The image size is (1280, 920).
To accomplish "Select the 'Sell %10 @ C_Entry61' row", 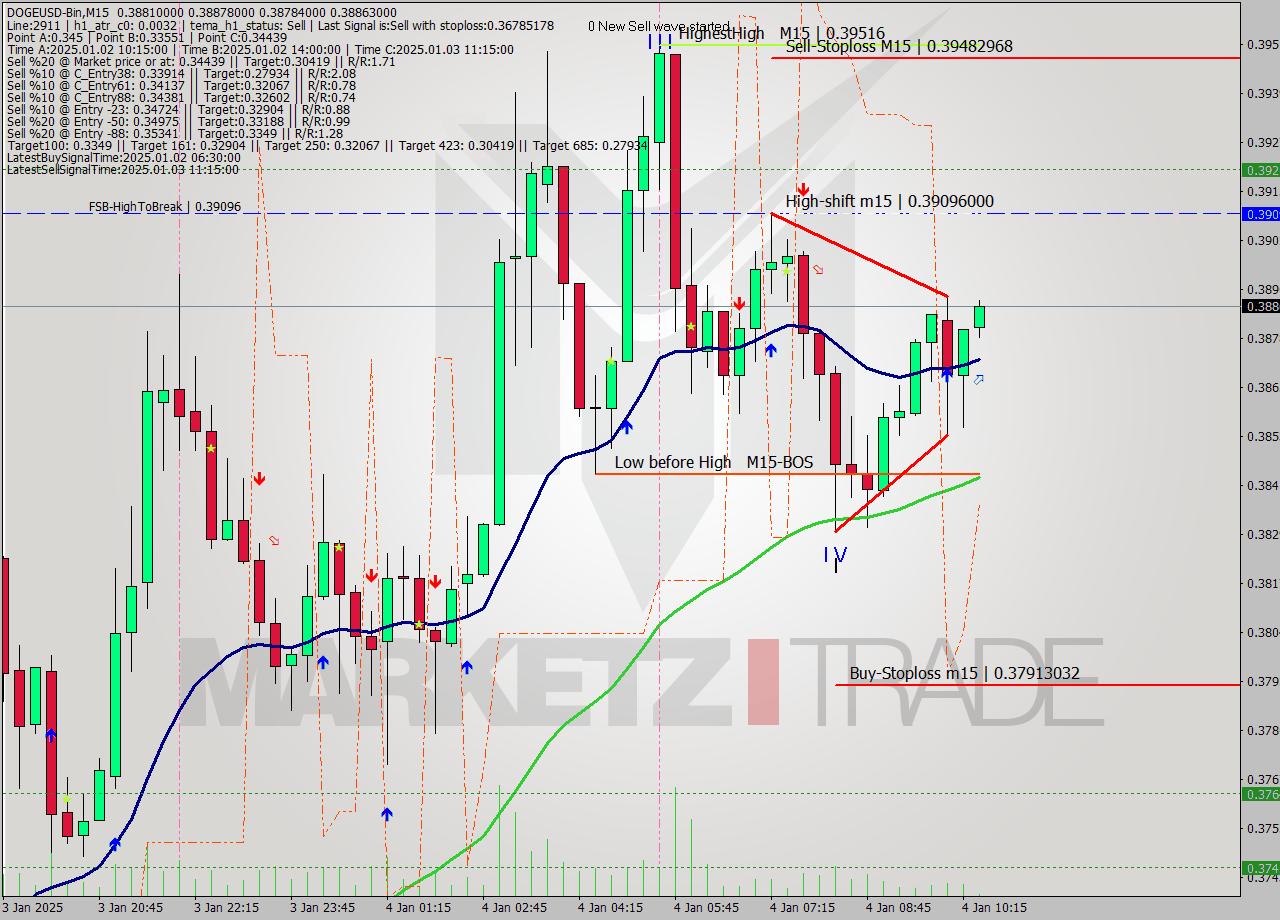I will 180,85.
